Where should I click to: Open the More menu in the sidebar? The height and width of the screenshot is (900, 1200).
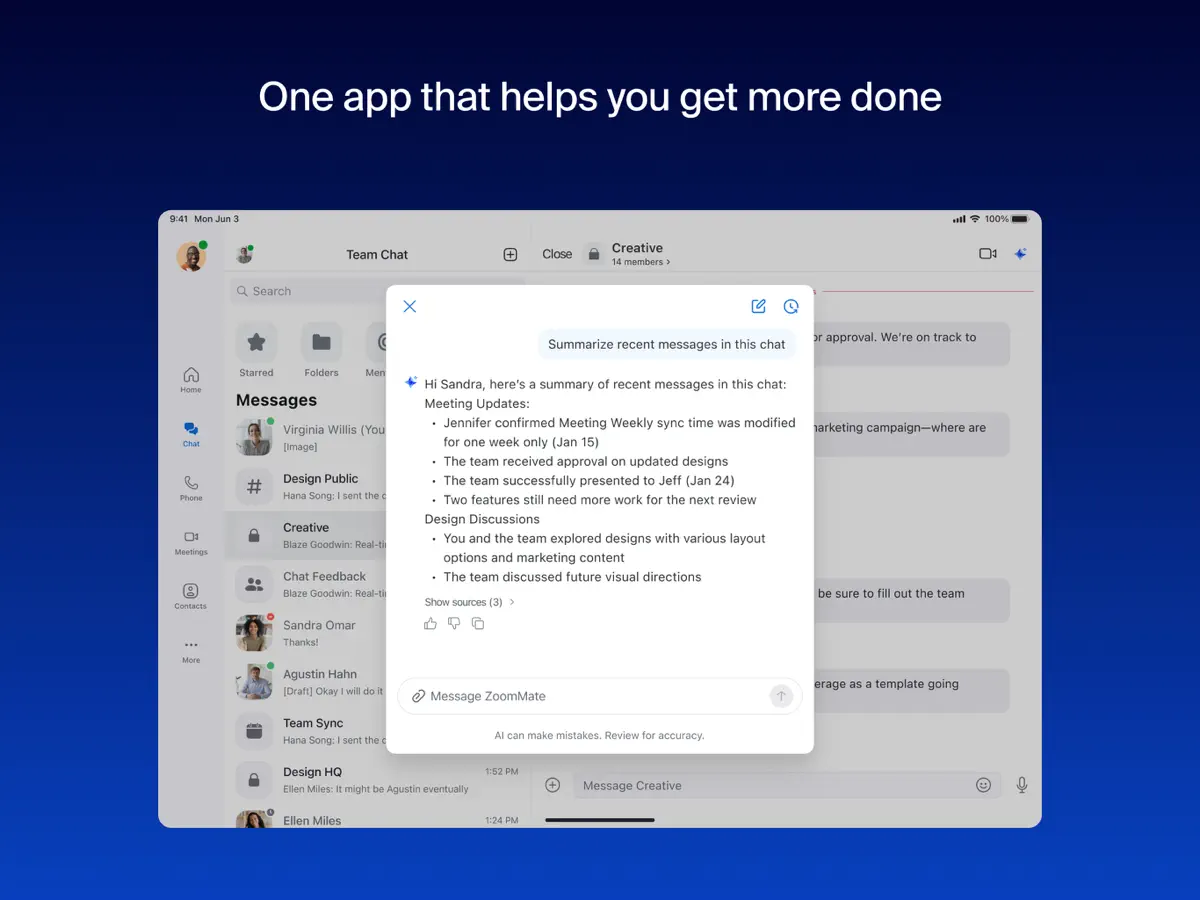[191, 651]
